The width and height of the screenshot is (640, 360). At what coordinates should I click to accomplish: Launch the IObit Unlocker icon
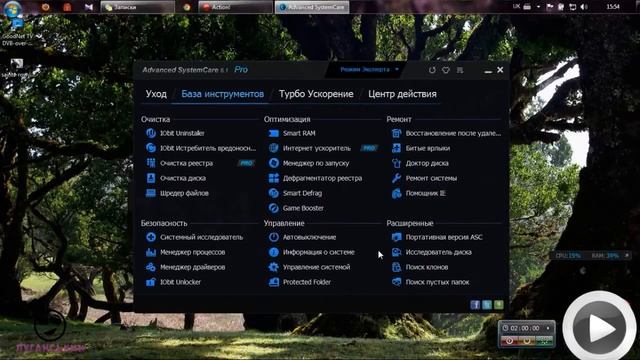point(151,282)
